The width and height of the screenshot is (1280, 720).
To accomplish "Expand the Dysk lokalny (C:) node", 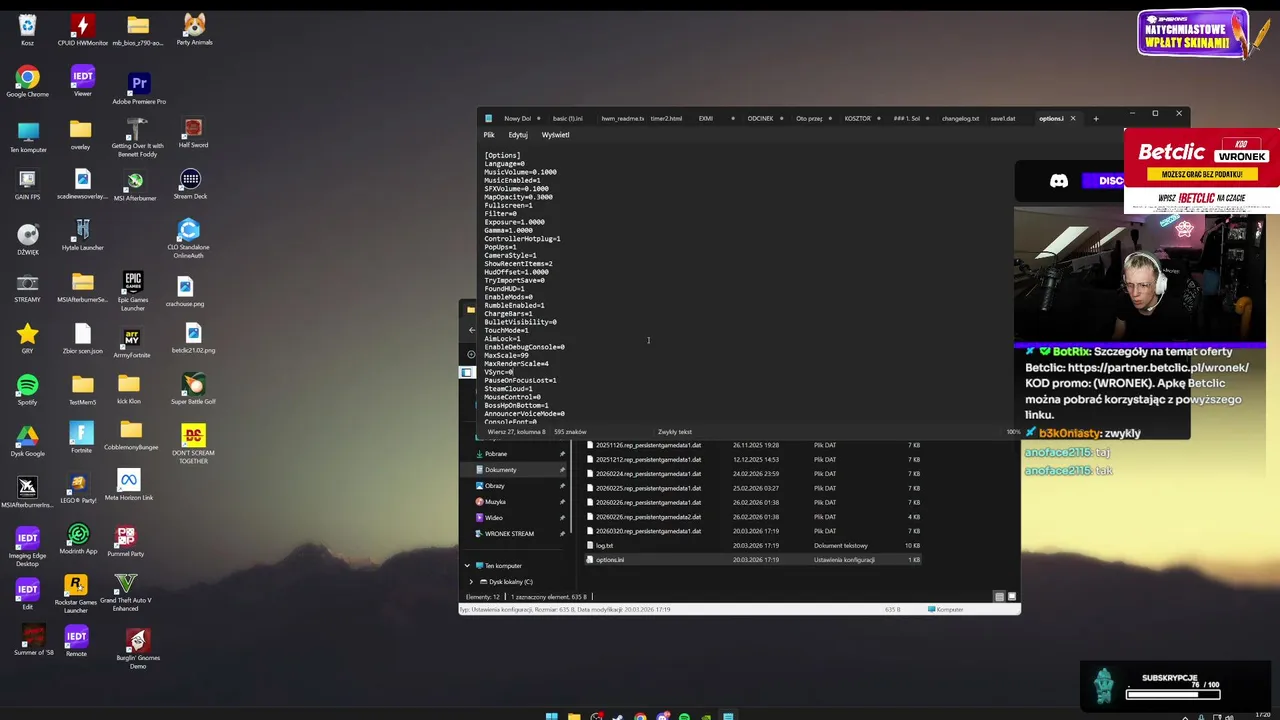I will 471,581.
